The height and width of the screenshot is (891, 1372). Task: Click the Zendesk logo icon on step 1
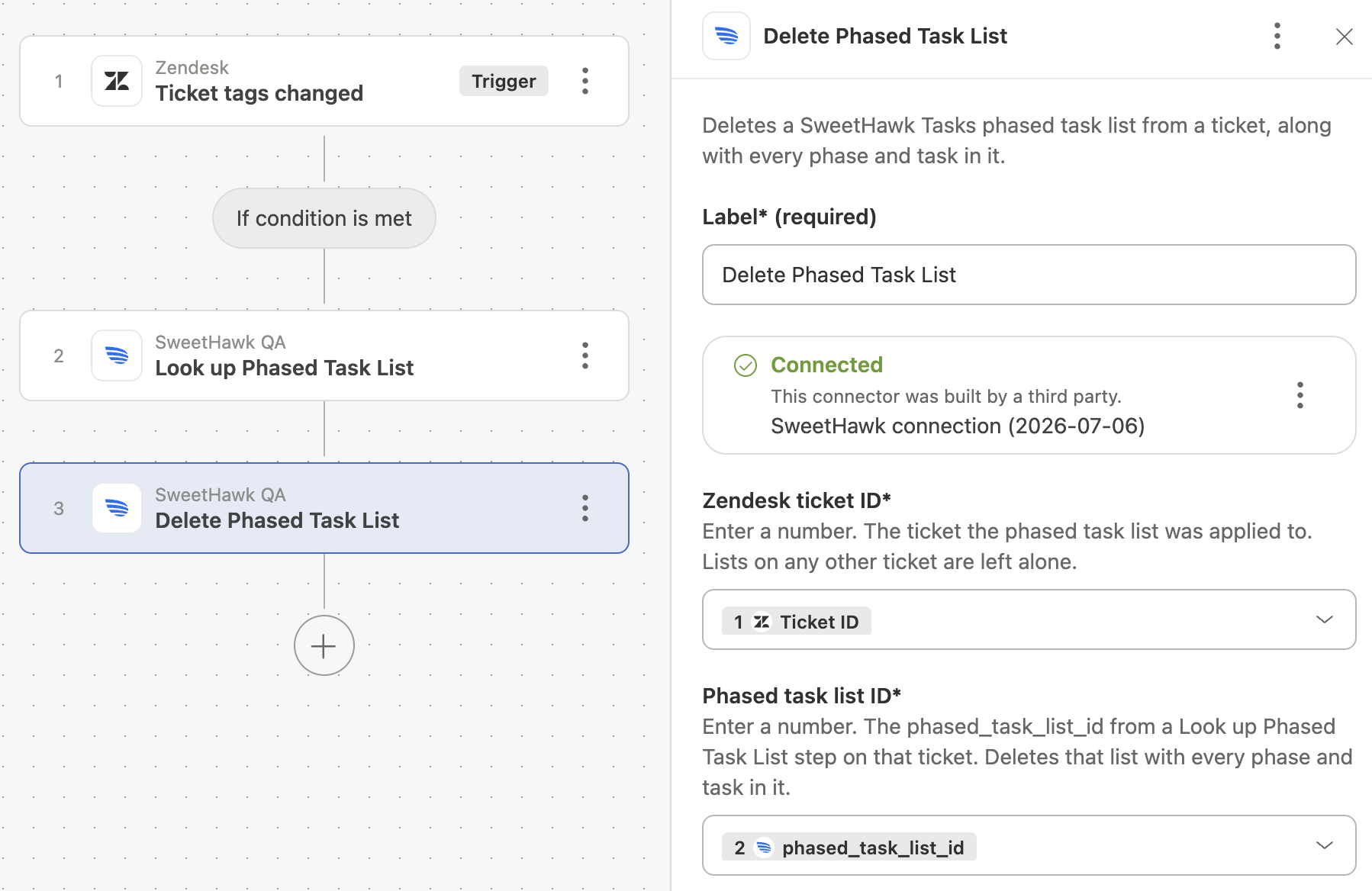coord(117,81)
